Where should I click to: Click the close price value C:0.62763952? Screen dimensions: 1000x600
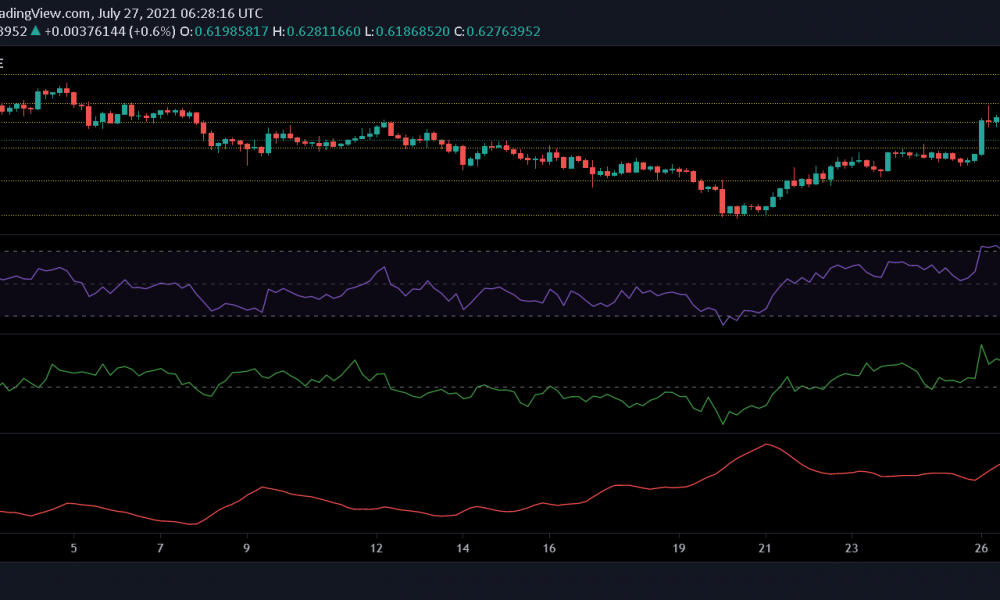tap(497, 31)
